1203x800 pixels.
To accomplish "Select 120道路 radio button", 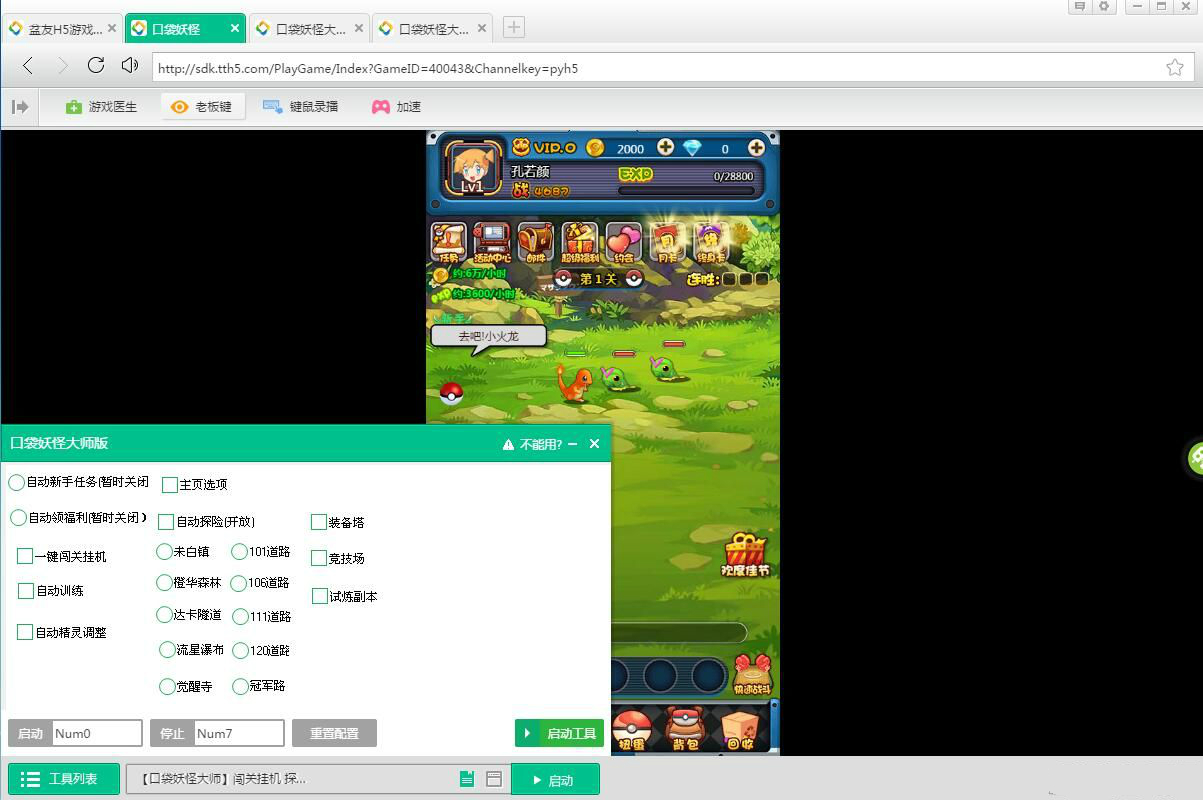I will click(240, 650).
